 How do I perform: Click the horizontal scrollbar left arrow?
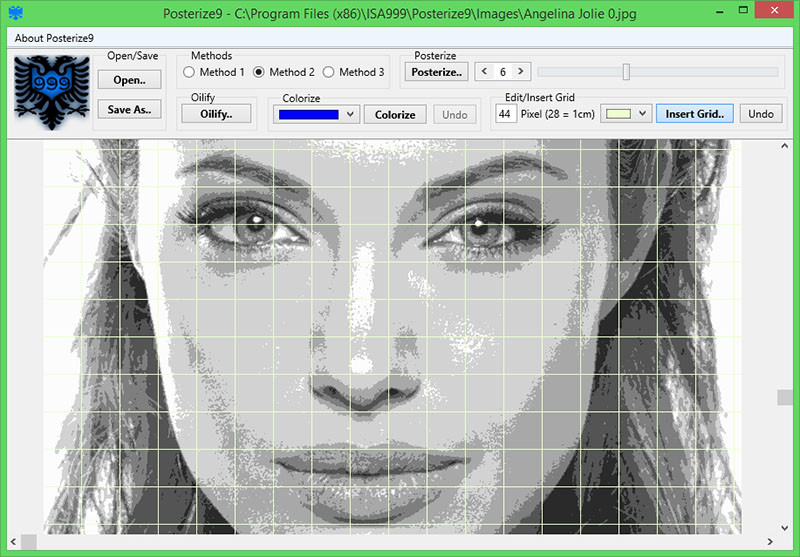click(x=13, y=542)
